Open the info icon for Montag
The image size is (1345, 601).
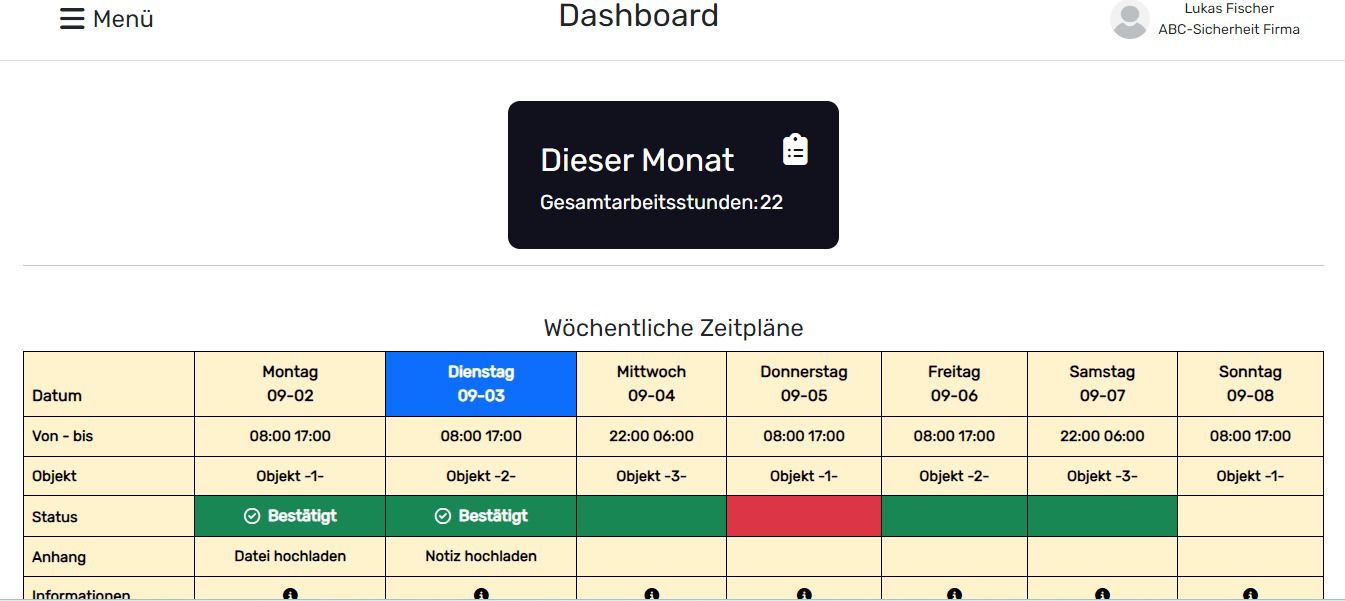tap(290, 594)
